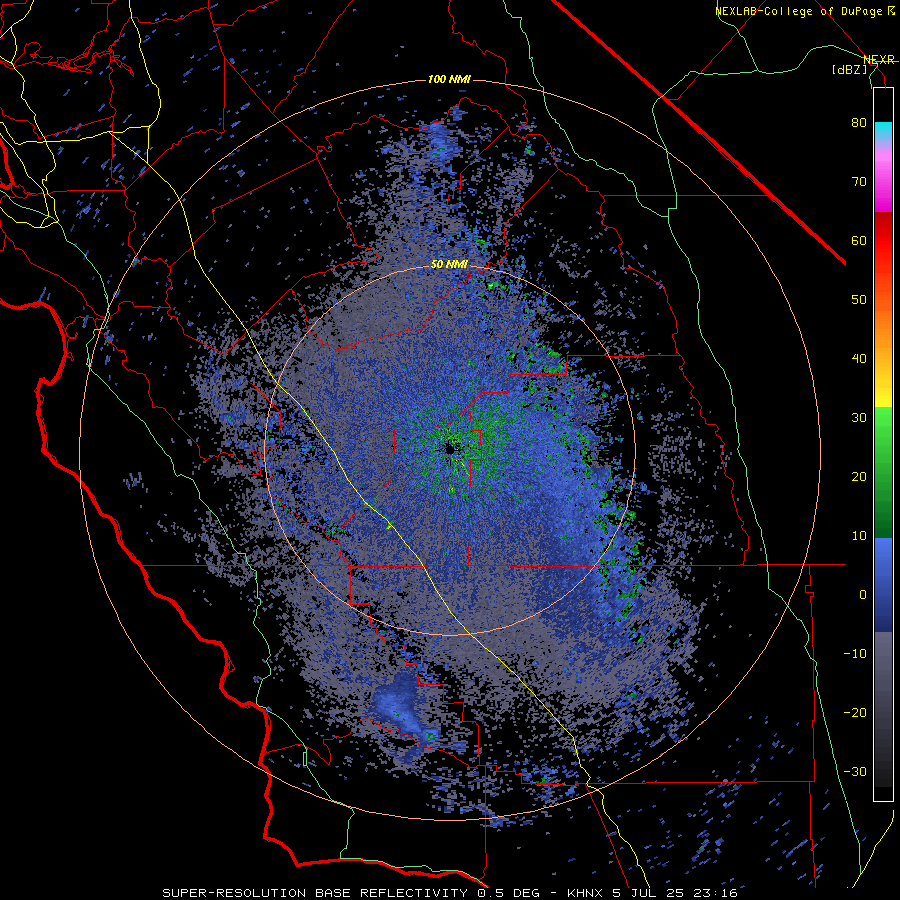The image size is (900, 900).
Task: Click the radar site black center dot
Action: (x=450, y=449)
